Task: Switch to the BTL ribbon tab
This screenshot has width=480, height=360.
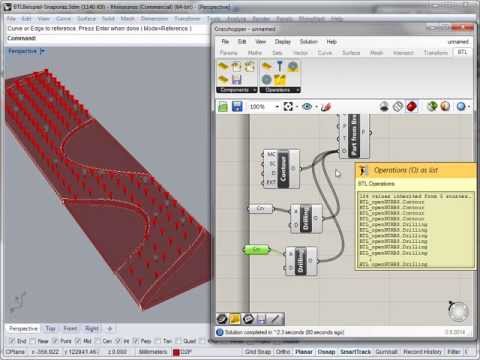Action: click(462, 52)
